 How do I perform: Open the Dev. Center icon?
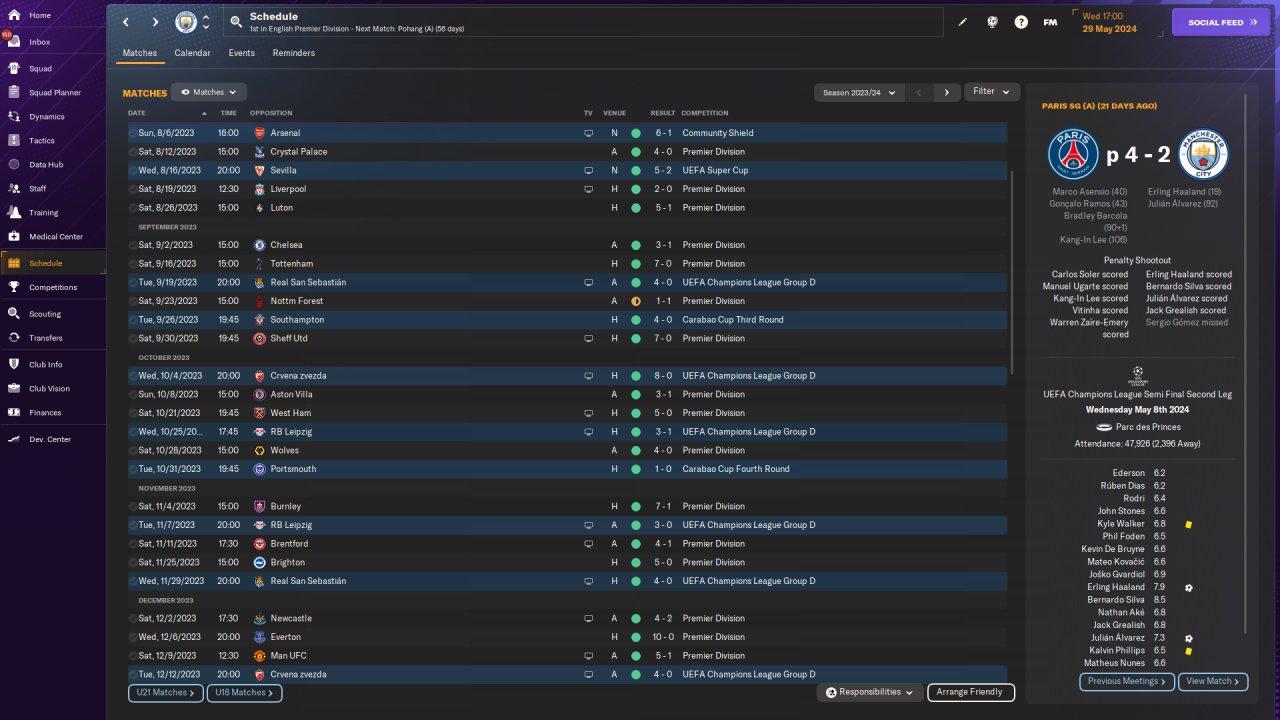click(14, 440)
